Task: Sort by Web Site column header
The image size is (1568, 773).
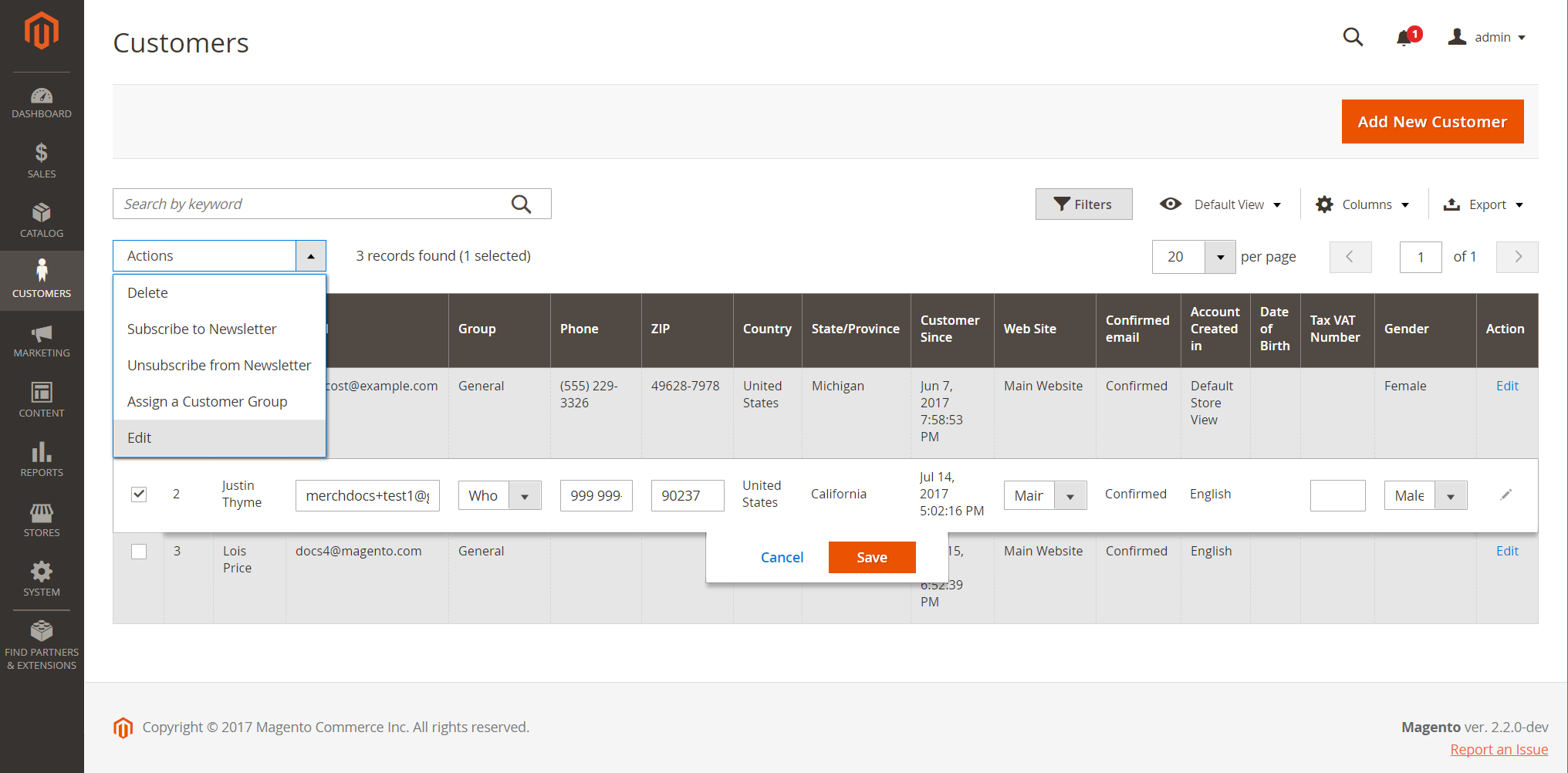Action: click(1045, 329)
